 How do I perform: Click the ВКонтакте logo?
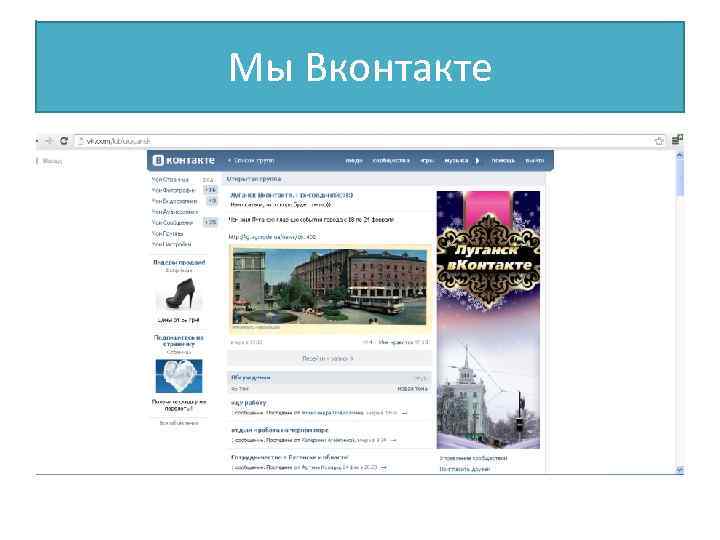[x=184, y=160]
